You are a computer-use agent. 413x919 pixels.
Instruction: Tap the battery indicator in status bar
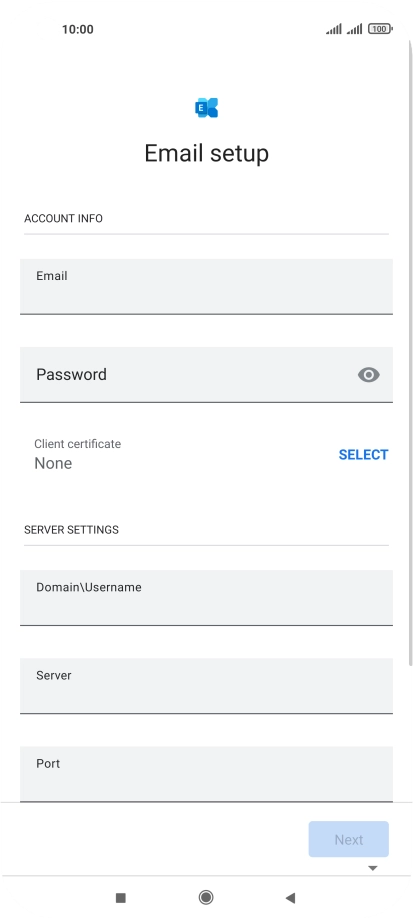pyautogui.click(x=380, y=29)
